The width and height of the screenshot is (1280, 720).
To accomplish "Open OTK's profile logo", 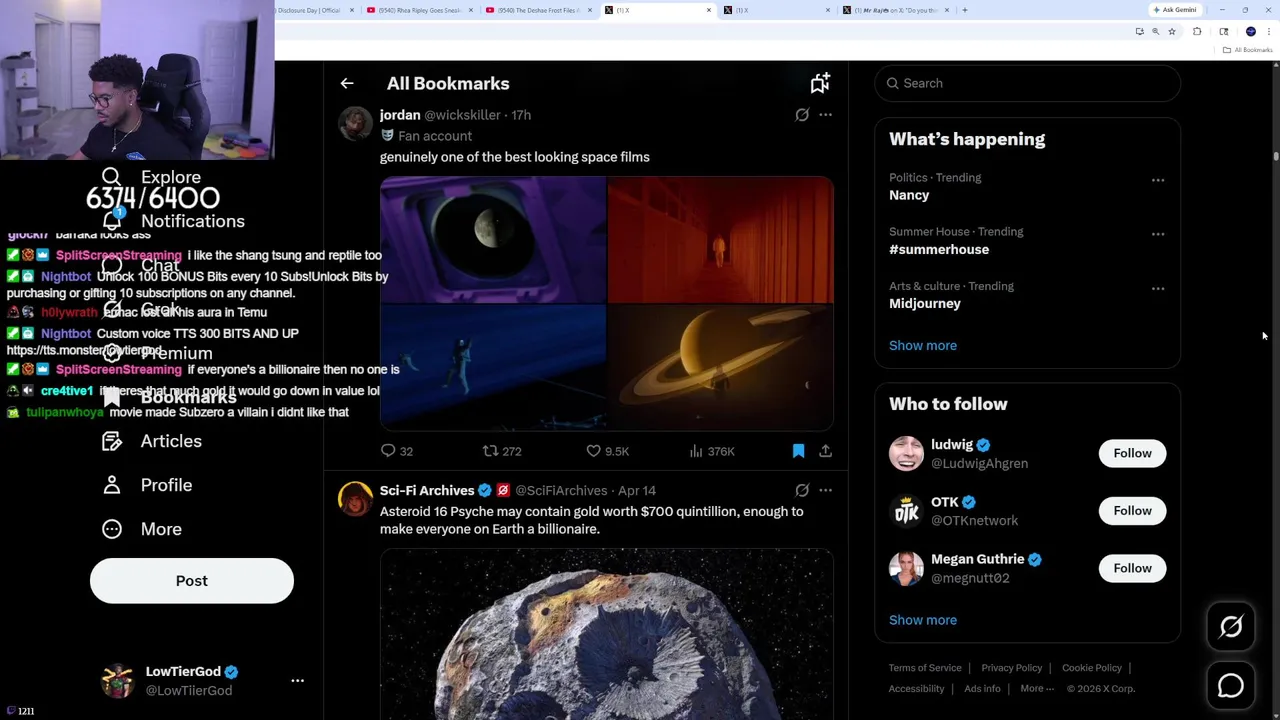I will tap(906, 511).
